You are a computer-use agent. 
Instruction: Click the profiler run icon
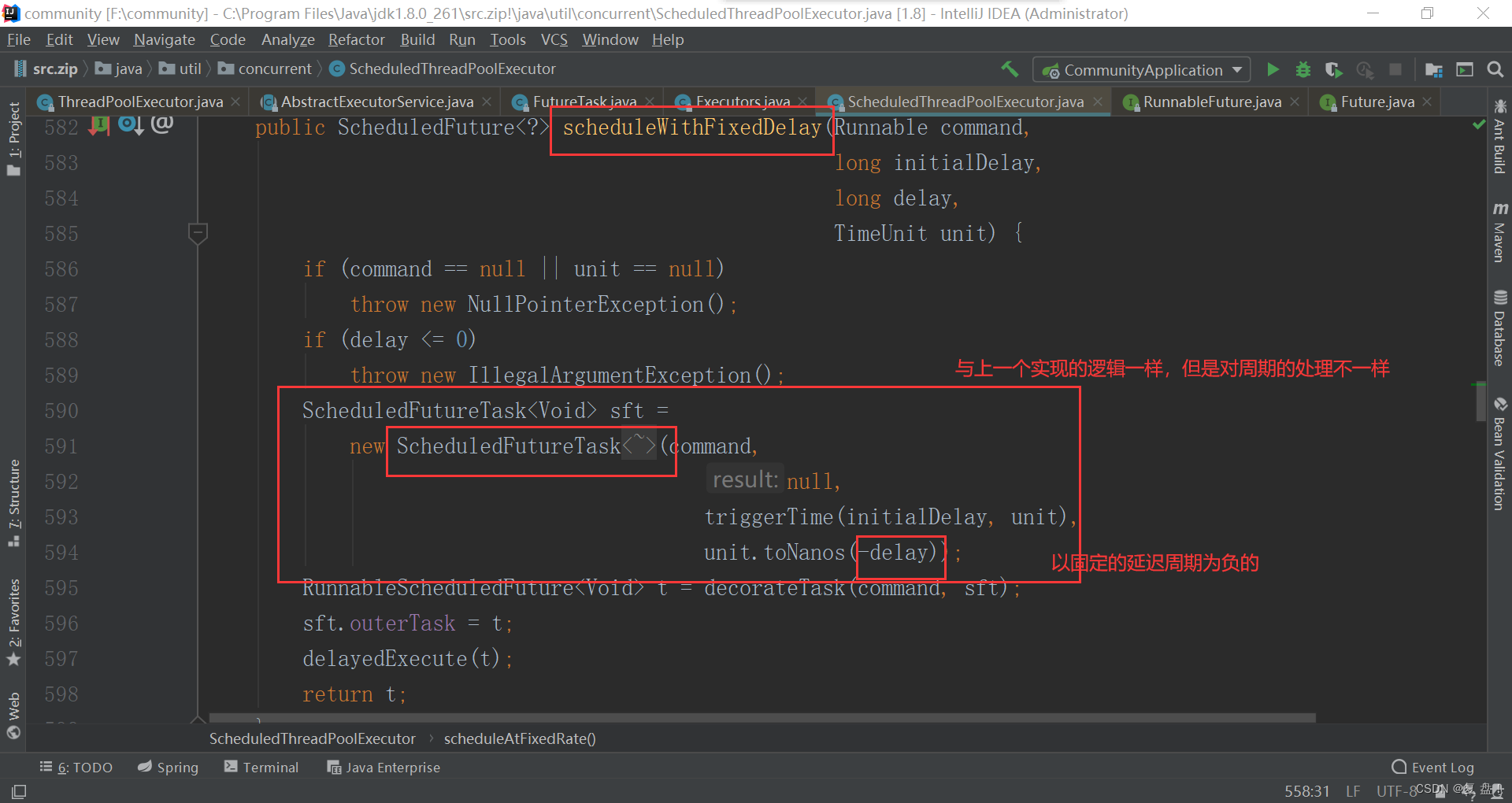coord(1365,69)
